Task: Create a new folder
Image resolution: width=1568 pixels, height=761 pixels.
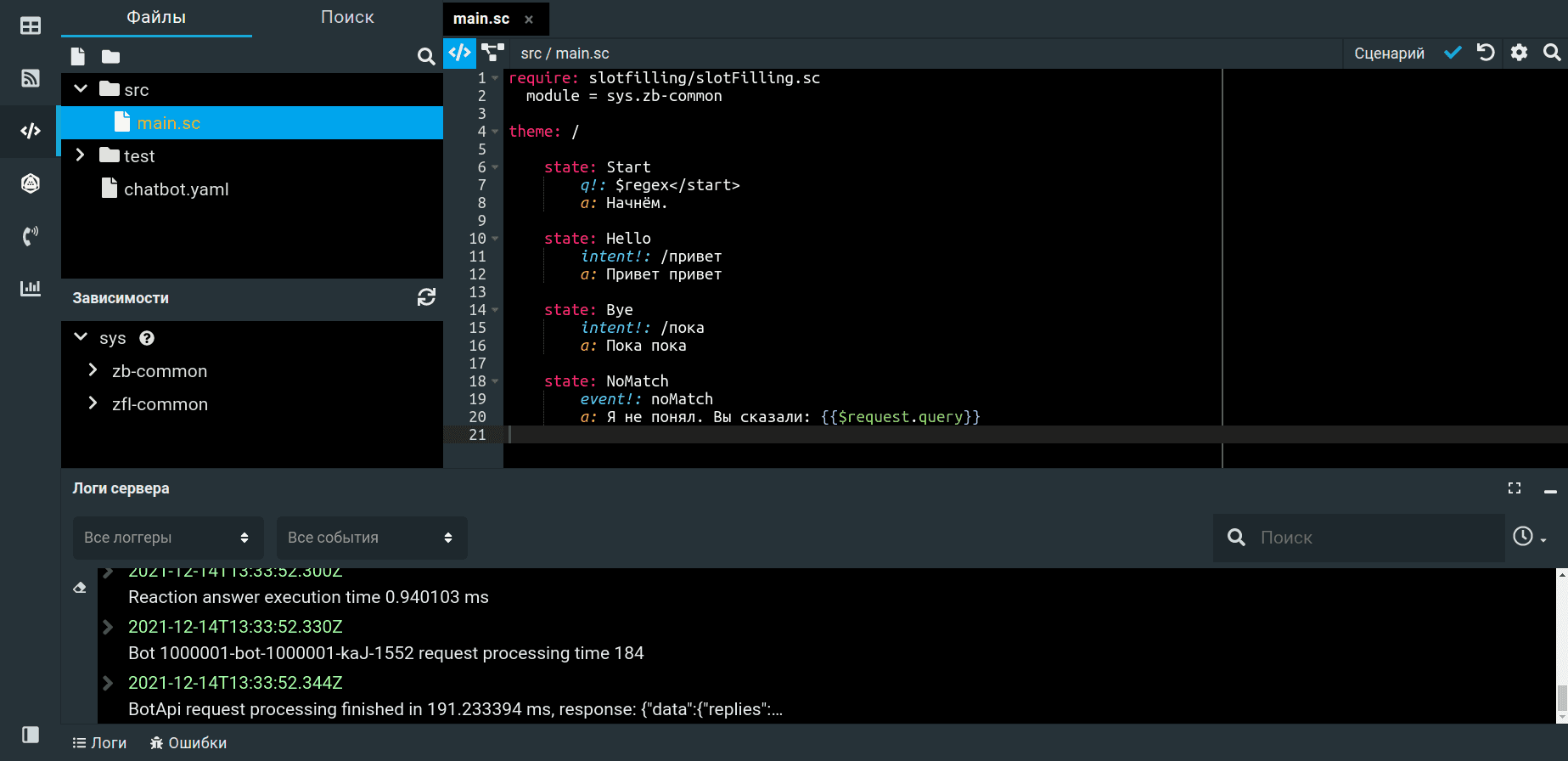Action: click(111, 57)
